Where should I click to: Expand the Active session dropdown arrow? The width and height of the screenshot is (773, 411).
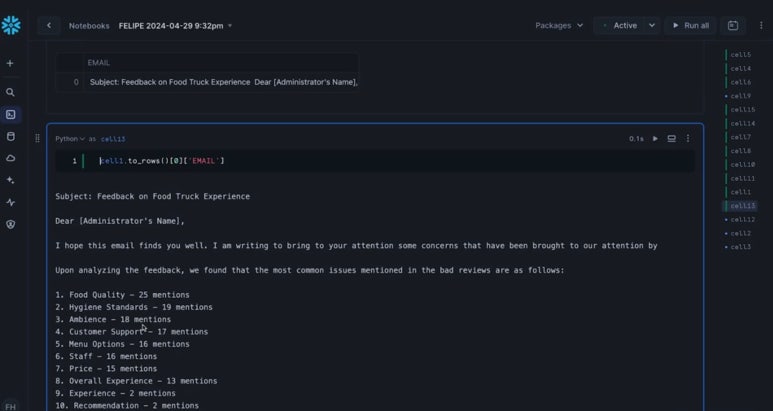(652, 25)
